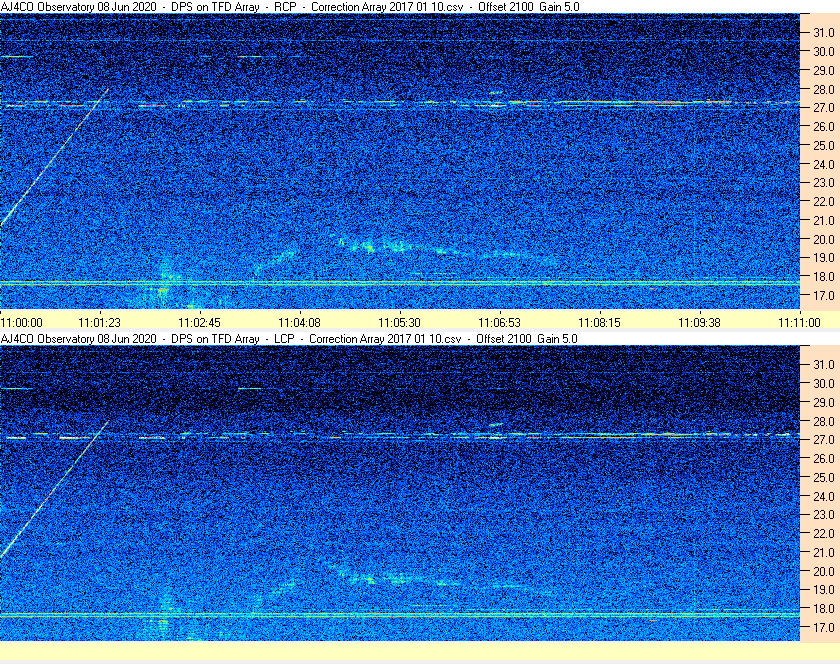Click the diagonal sweep line in LCP spectrogram
Image resolution: width=840 pixels, height=664 pixels.
[54, 489]
